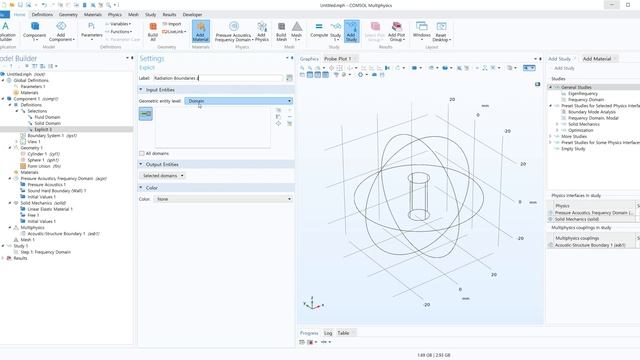Screen dimensions: 640x360
Task: Switch to the Table tab
Action: tap(343, 333)
